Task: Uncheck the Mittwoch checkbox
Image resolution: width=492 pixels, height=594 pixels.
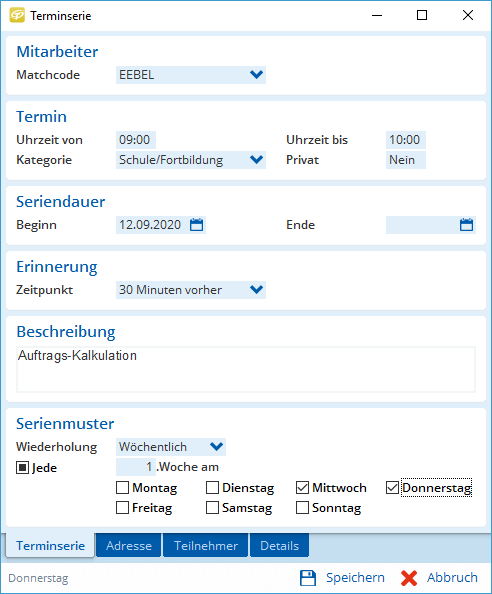Action: [x=302, y=488]
